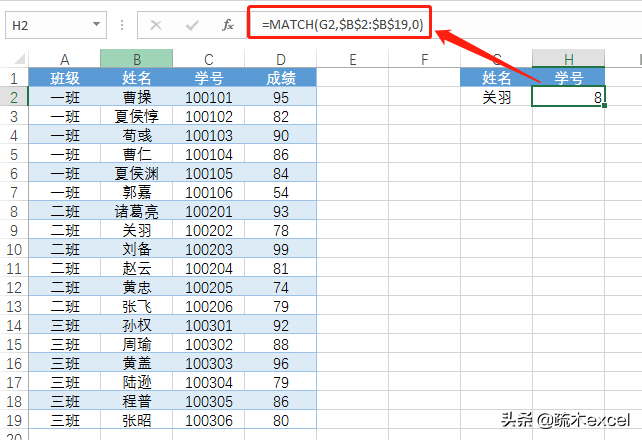Click name cell 黄忠
Screen dimensions: 642x440
137,287
